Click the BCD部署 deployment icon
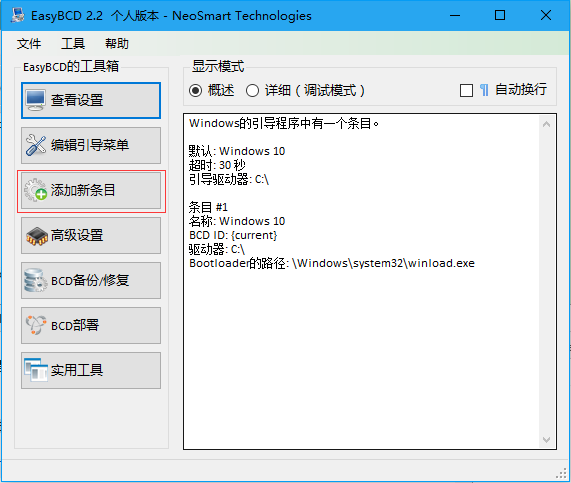This screenshot has height=483, width=571. [36, 325]
